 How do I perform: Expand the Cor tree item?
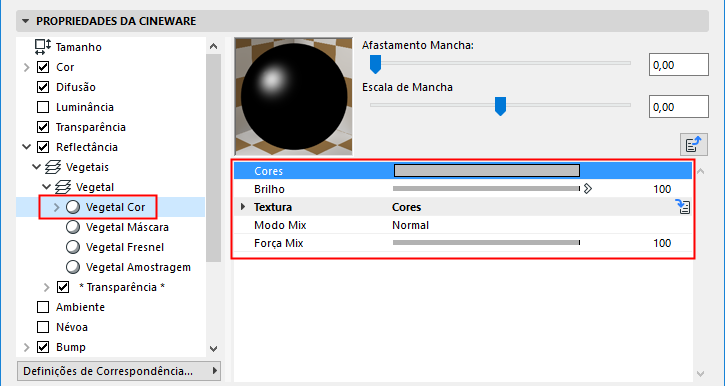click(x=26, y=67)
